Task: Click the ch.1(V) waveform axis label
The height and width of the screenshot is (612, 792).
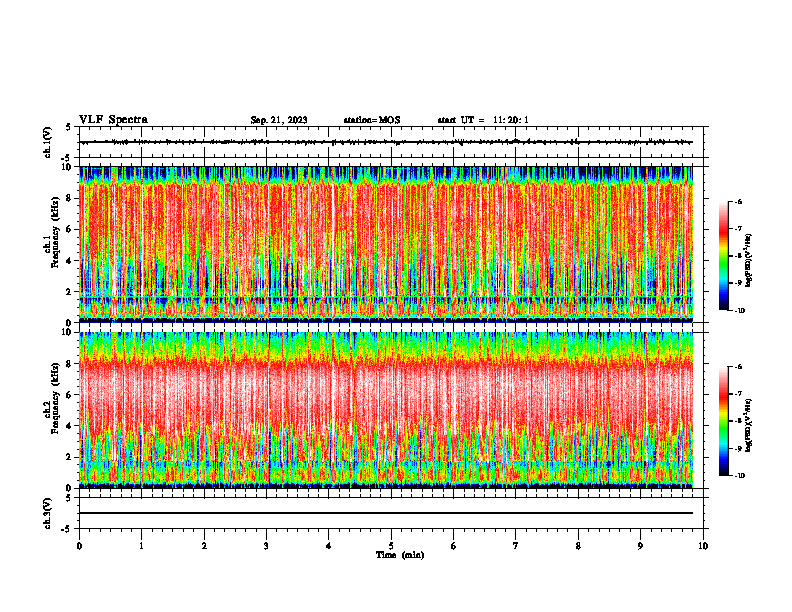Action: pyautogui.click(x=47, y=142)
